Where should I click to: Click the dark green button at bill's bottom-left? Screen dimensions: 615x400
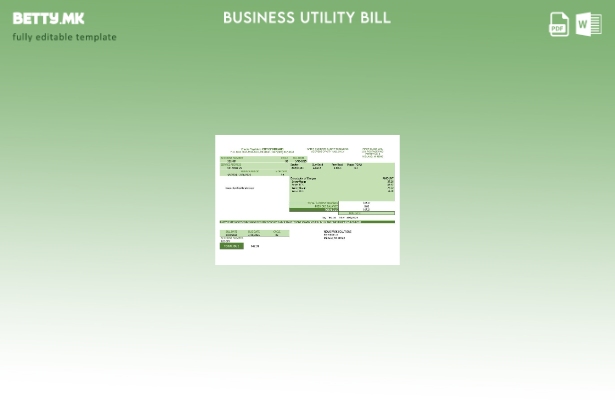pyautogui.click(x=230, y=246)
